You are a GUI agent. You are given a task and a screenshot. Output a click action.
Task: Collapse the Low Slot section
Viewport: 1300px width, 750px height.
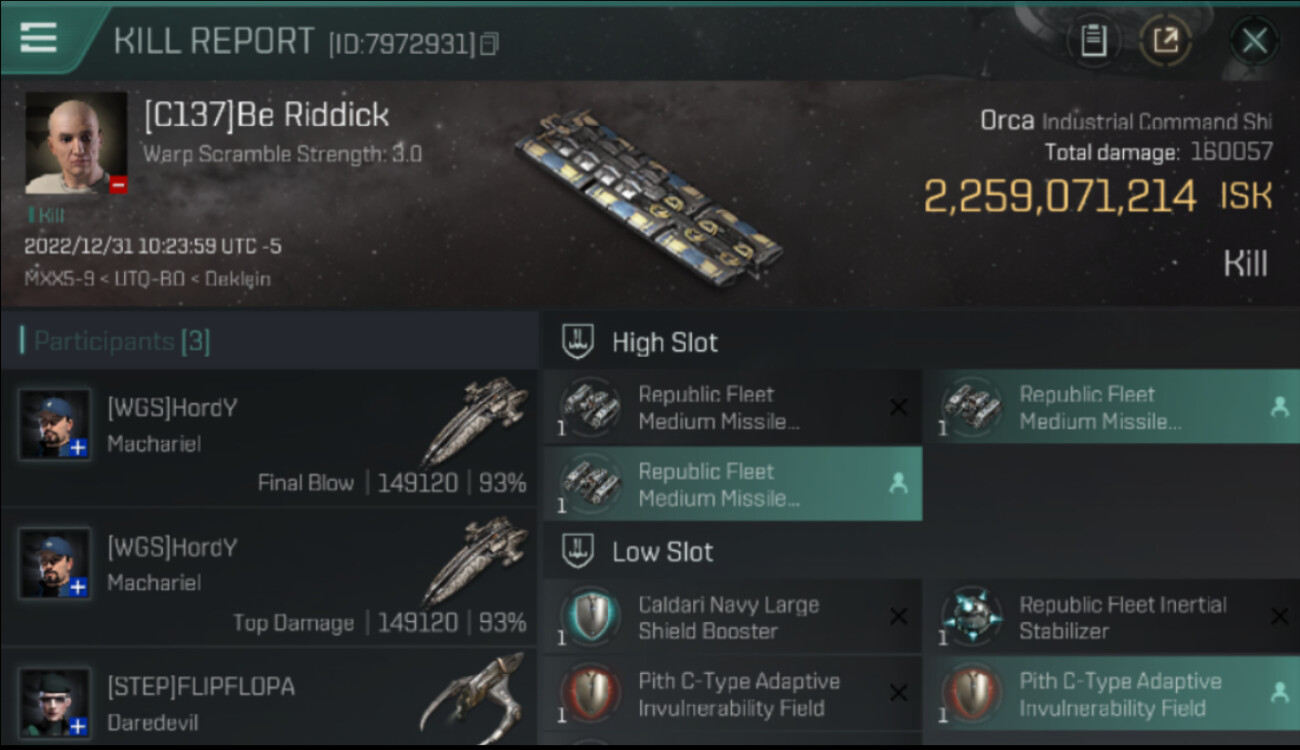click(x=662, y=551)
